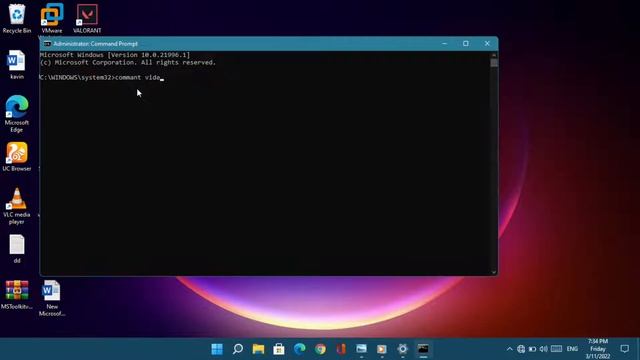Viewport: 640px width, 360px height.
Task: Open volume control in system tray
Action: (544, 349)
